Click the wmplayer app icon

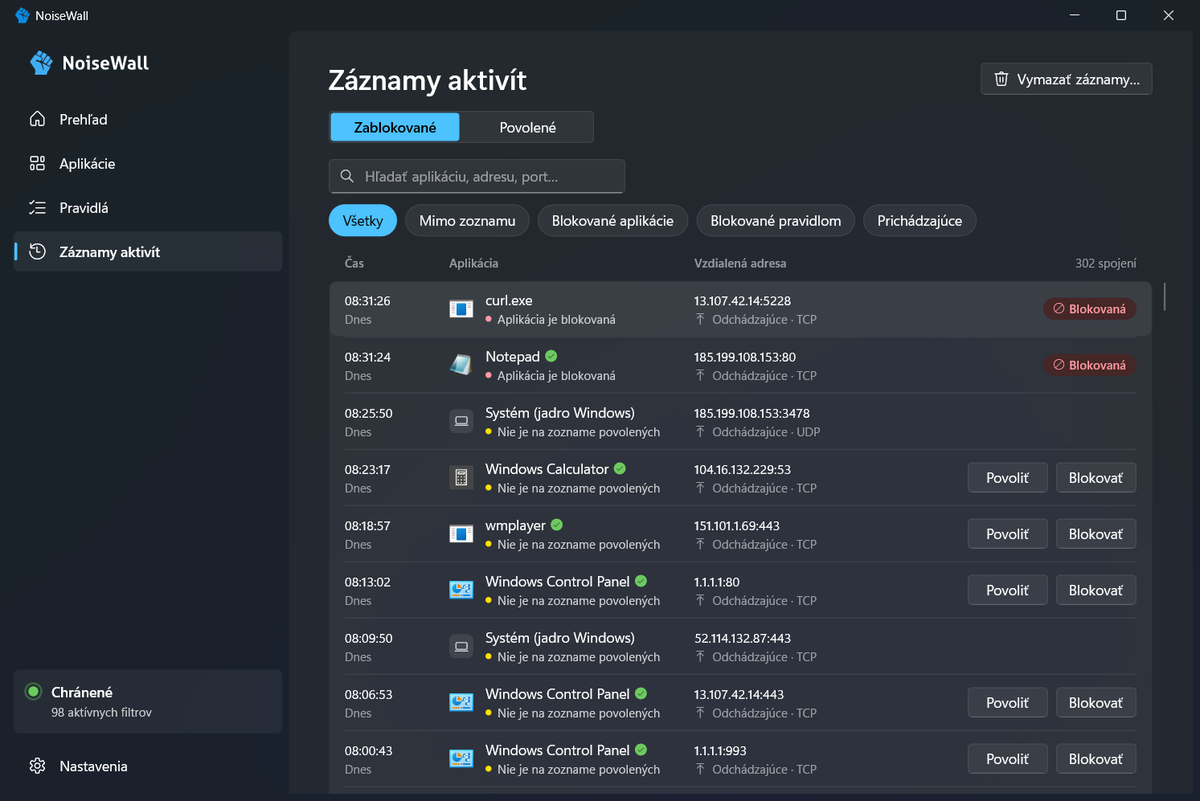[461, 534]
